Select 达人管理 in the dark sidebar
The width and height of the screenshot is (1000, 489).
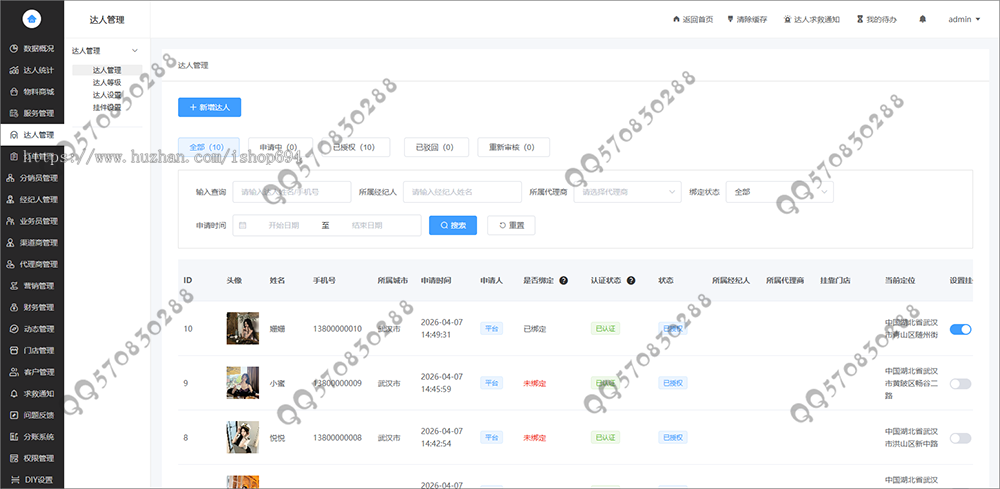(x=32, y=135)
